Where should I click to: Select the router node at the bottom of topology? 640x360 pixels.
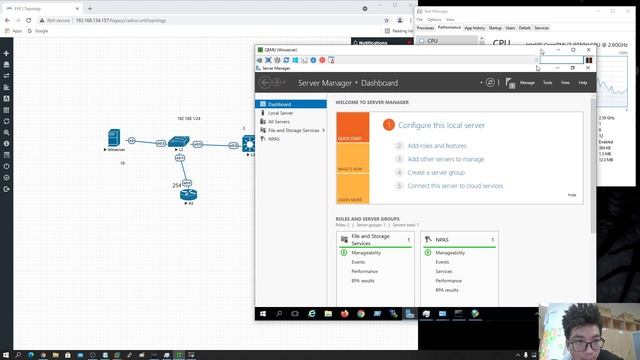(188, 195)
